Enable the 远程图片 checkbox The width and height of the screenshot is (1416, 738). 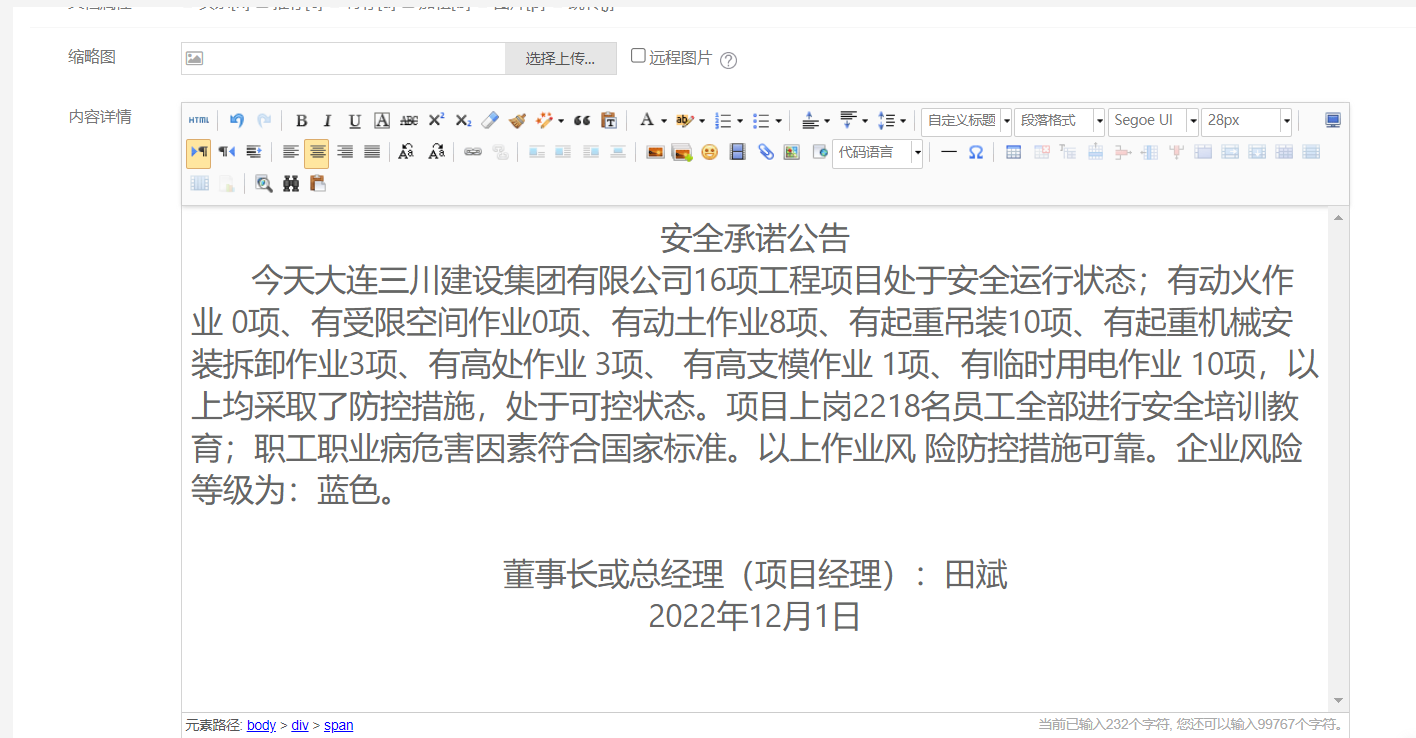tap(638, 56)
